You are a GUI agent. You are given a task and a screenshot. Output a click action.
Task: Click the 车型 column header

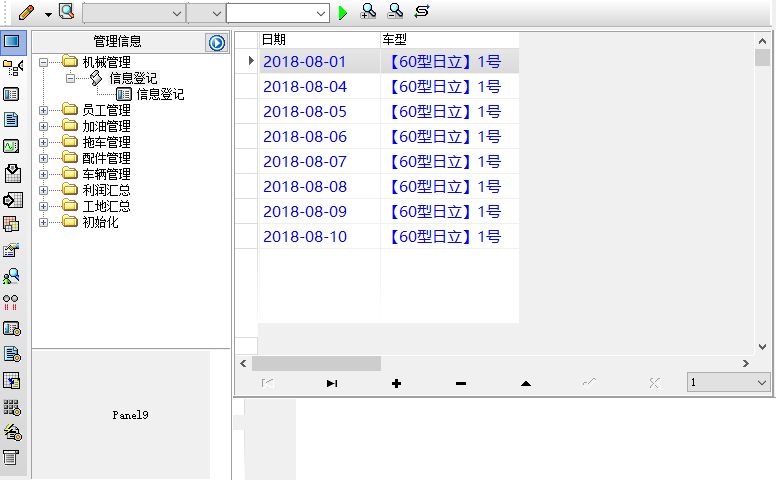(450, 40)
